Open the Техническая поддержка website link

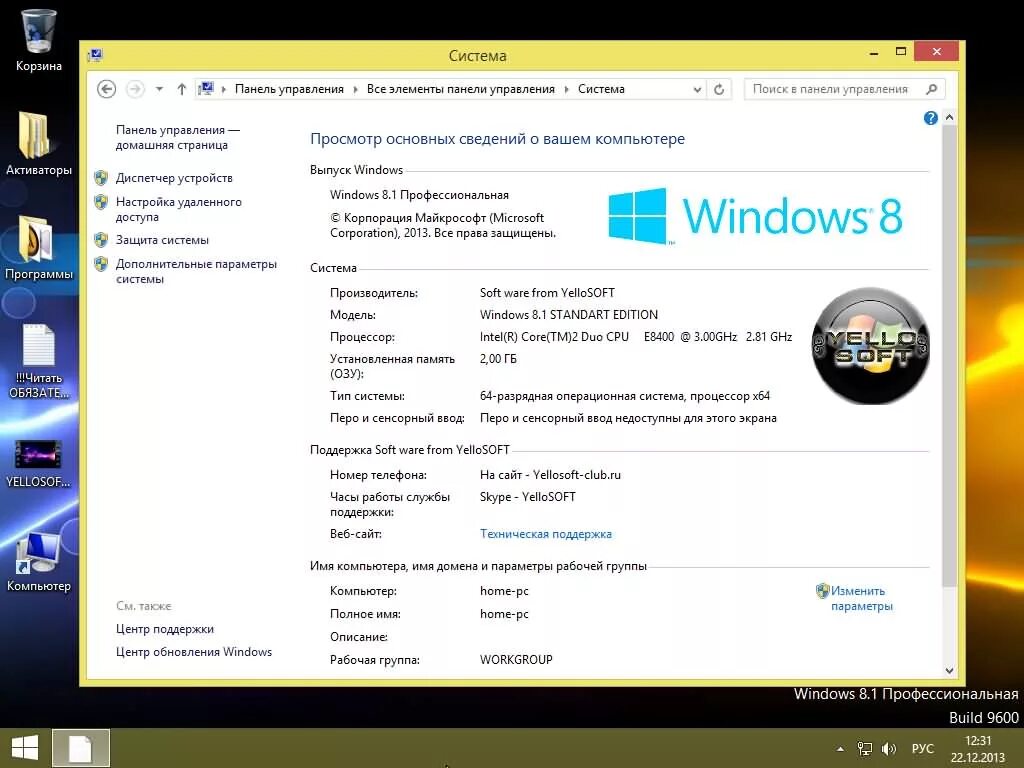coord(545,534)
